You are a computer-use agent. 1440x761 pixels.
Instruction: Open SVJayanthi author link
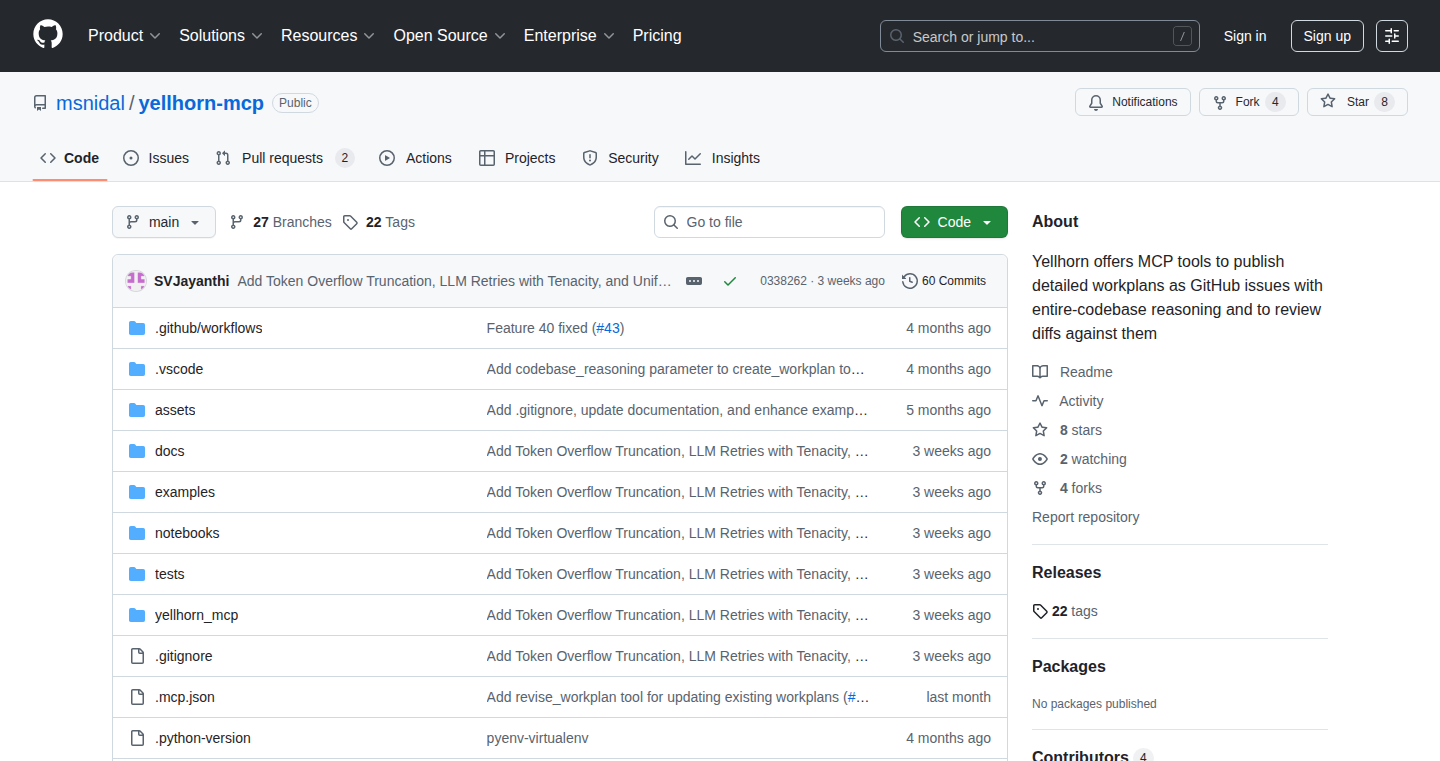192,281
